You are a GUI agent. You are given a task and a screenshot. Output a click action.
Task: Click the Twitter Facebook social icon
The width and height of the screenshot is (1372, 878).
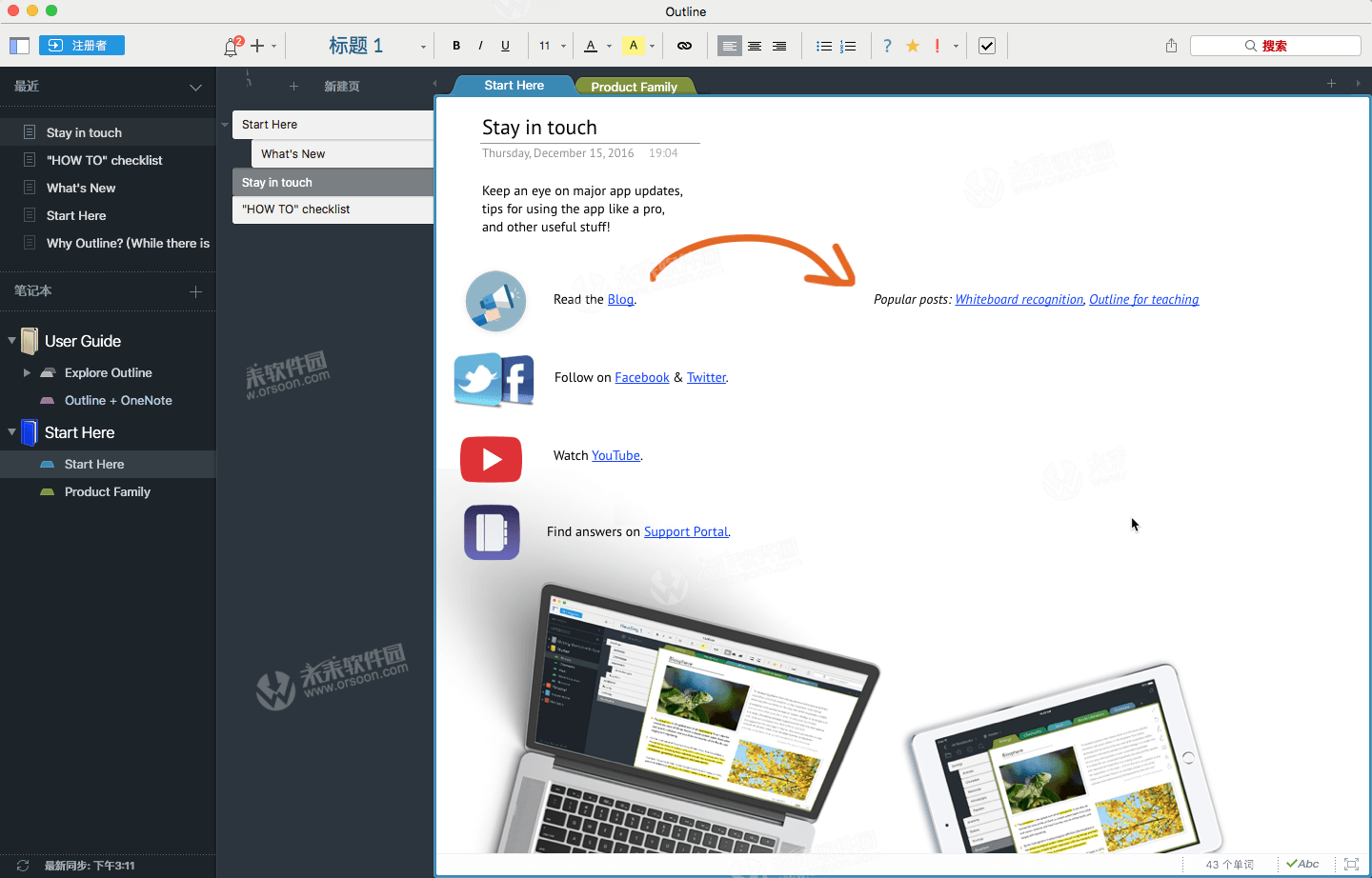coord(494,380)
